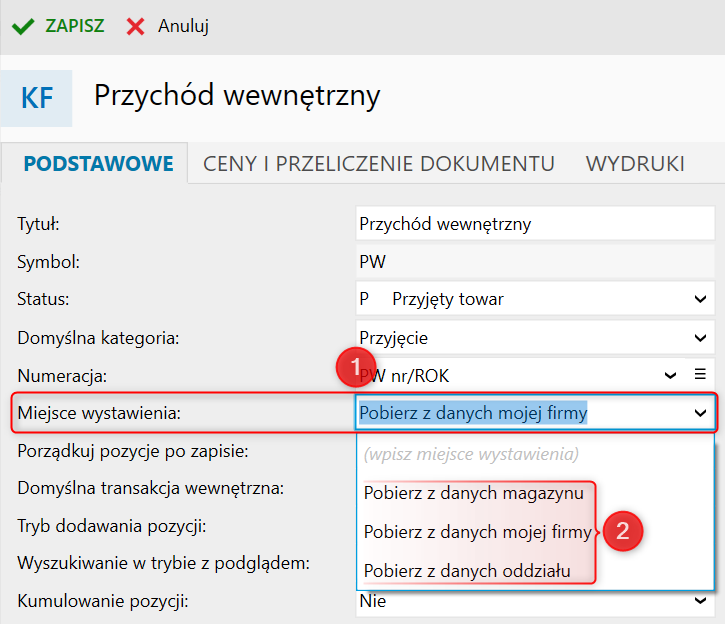Click the Porządkuj pozycje po zapisie label
Viewport: 725px width, 624px height.
(133, 451)
